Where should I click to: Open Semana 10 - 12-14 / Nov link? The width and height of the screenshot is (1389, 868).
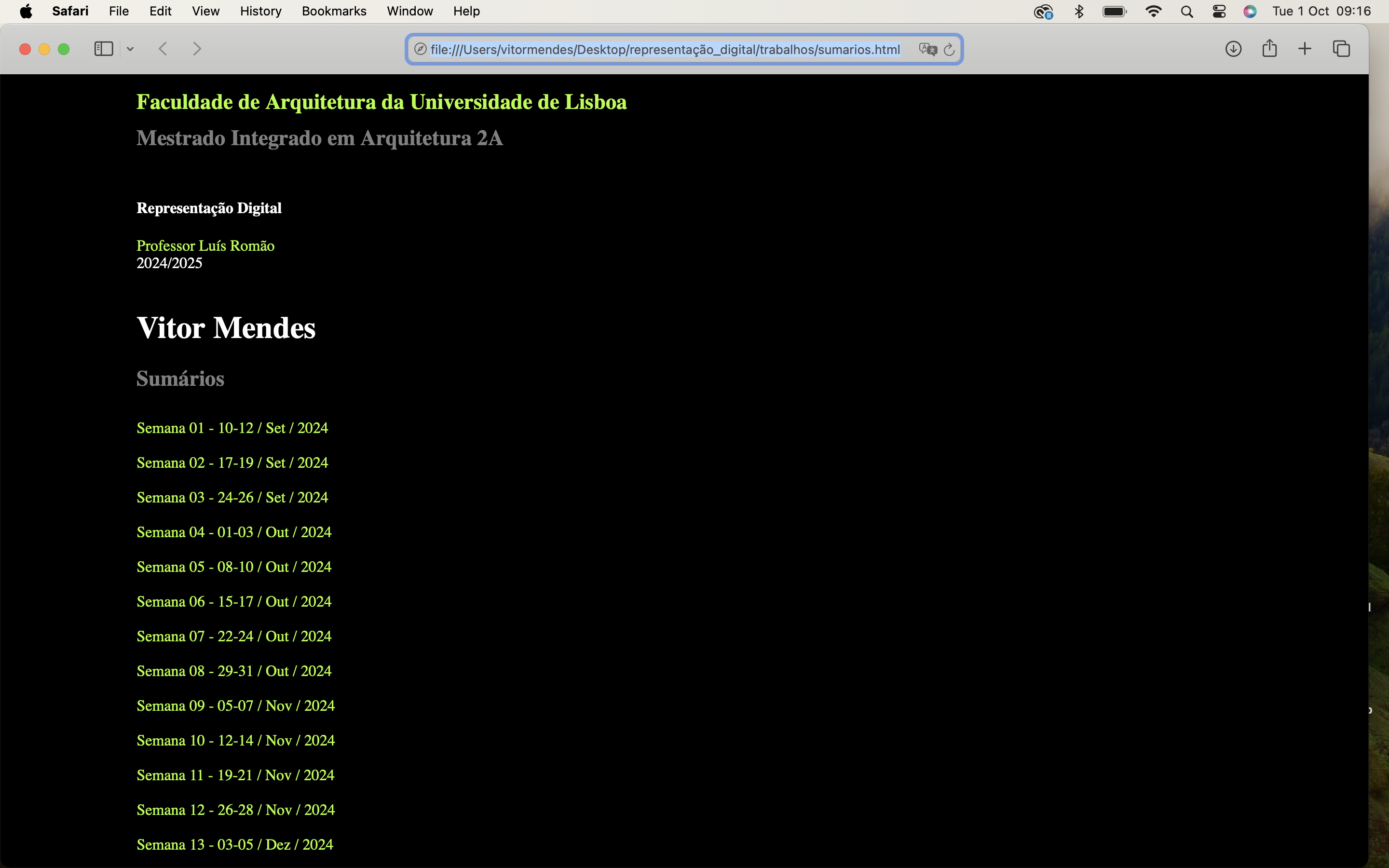[x=236, y=741]
